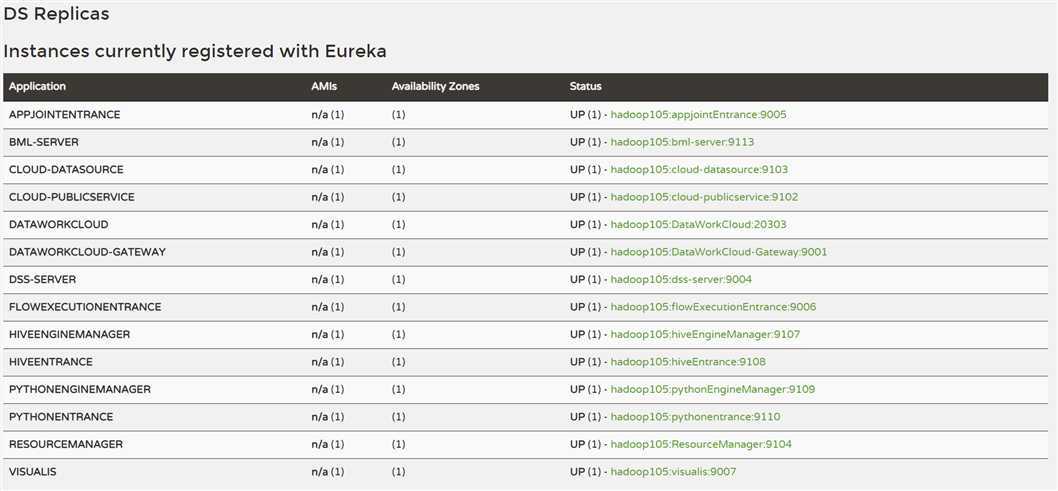Click the hadoop105:pythonEngineManager:9109 link

tap(712, 389)
